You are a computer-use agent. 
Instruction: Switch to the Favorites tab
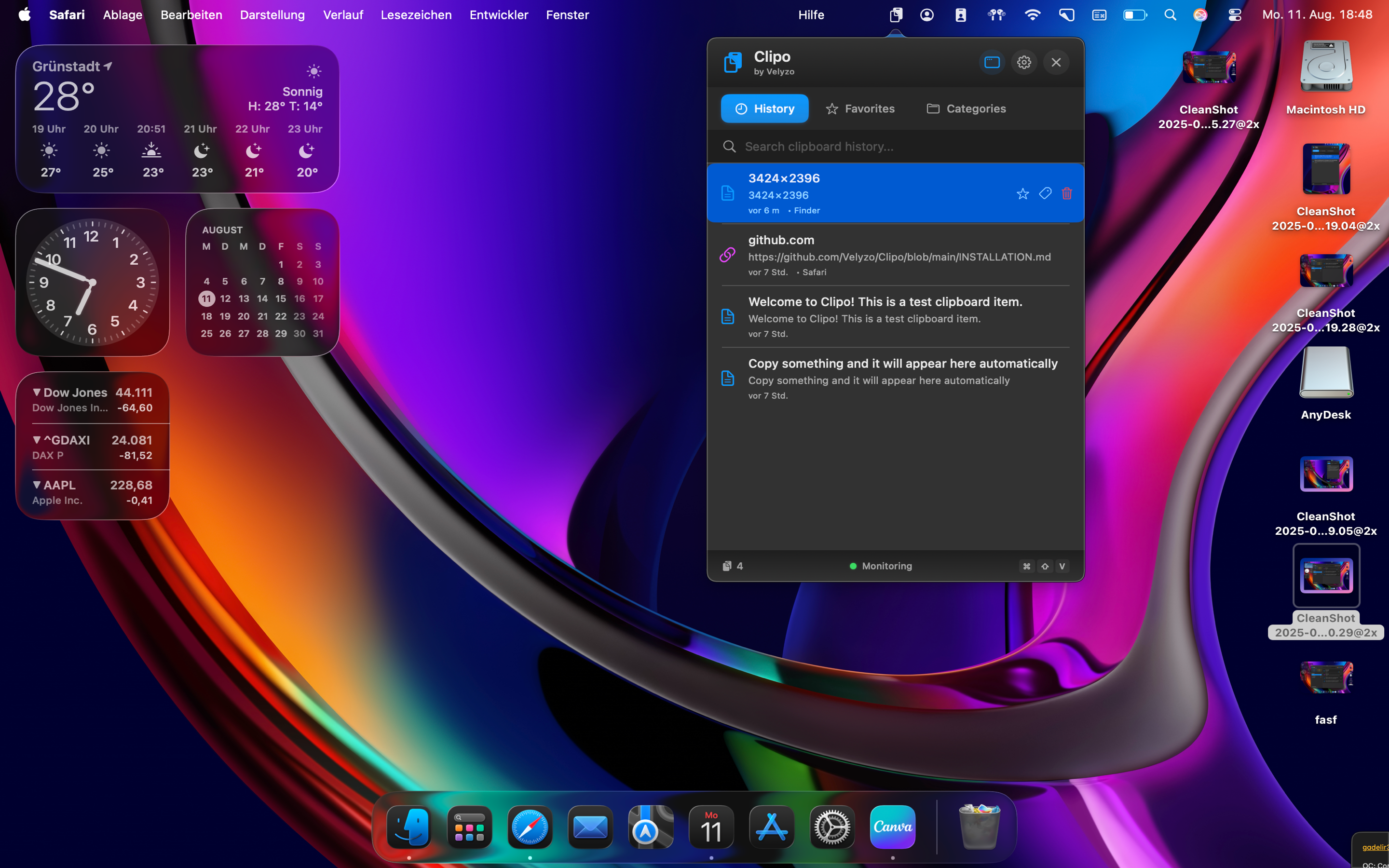tap(860, 108)
